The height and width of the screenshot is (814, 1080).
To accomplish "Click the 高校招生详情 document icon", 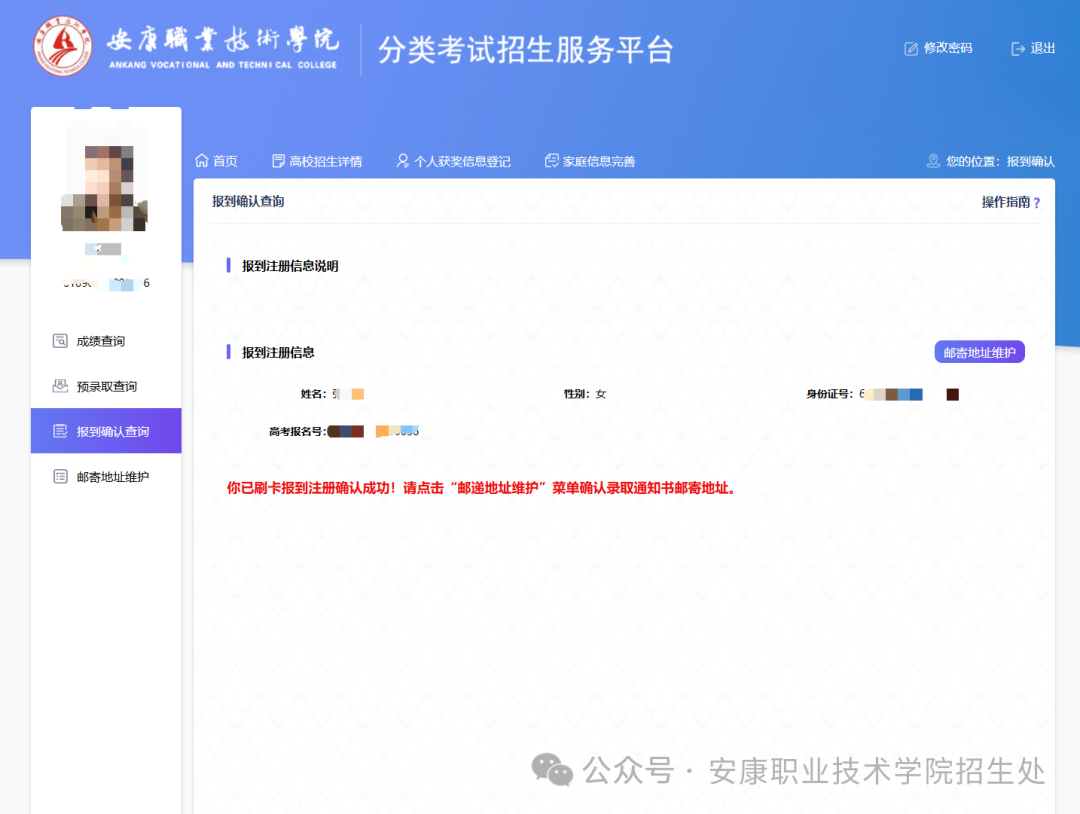I will coord(278,161).
